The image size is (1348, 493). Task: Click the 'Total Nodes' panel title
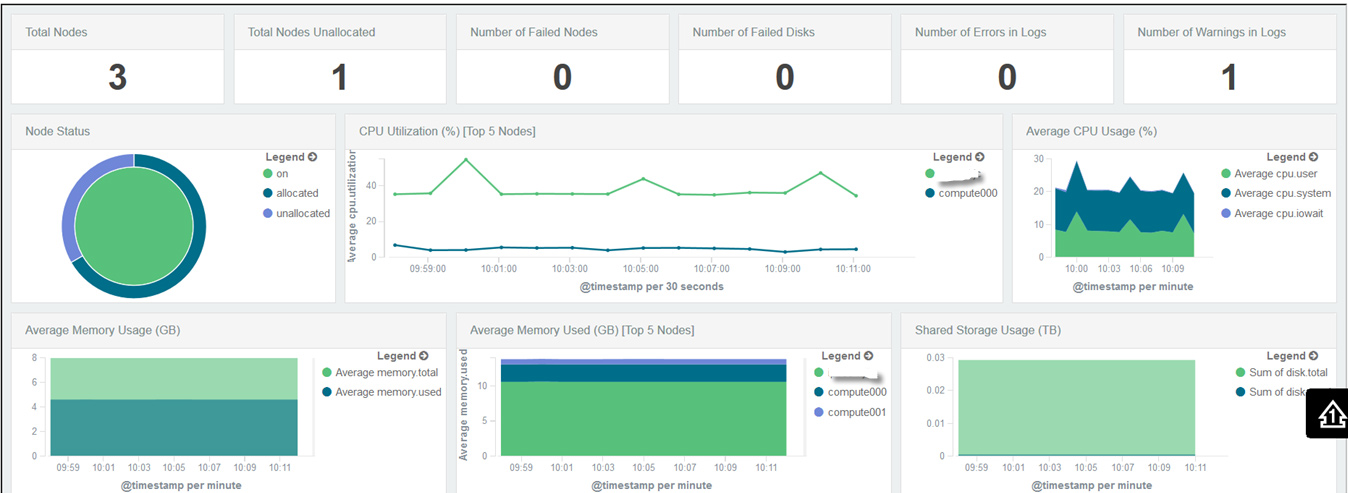[56, 32]
